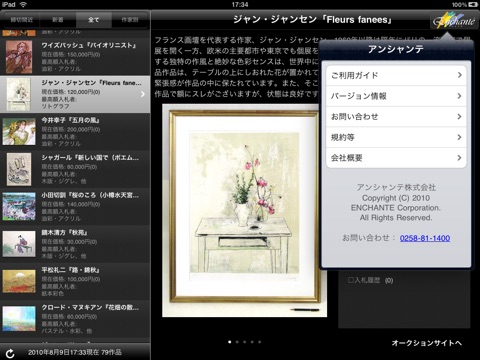Click chevron on ご利用ガイド row
The height and width of the screenshot is (360, 480).
point(459,75)
